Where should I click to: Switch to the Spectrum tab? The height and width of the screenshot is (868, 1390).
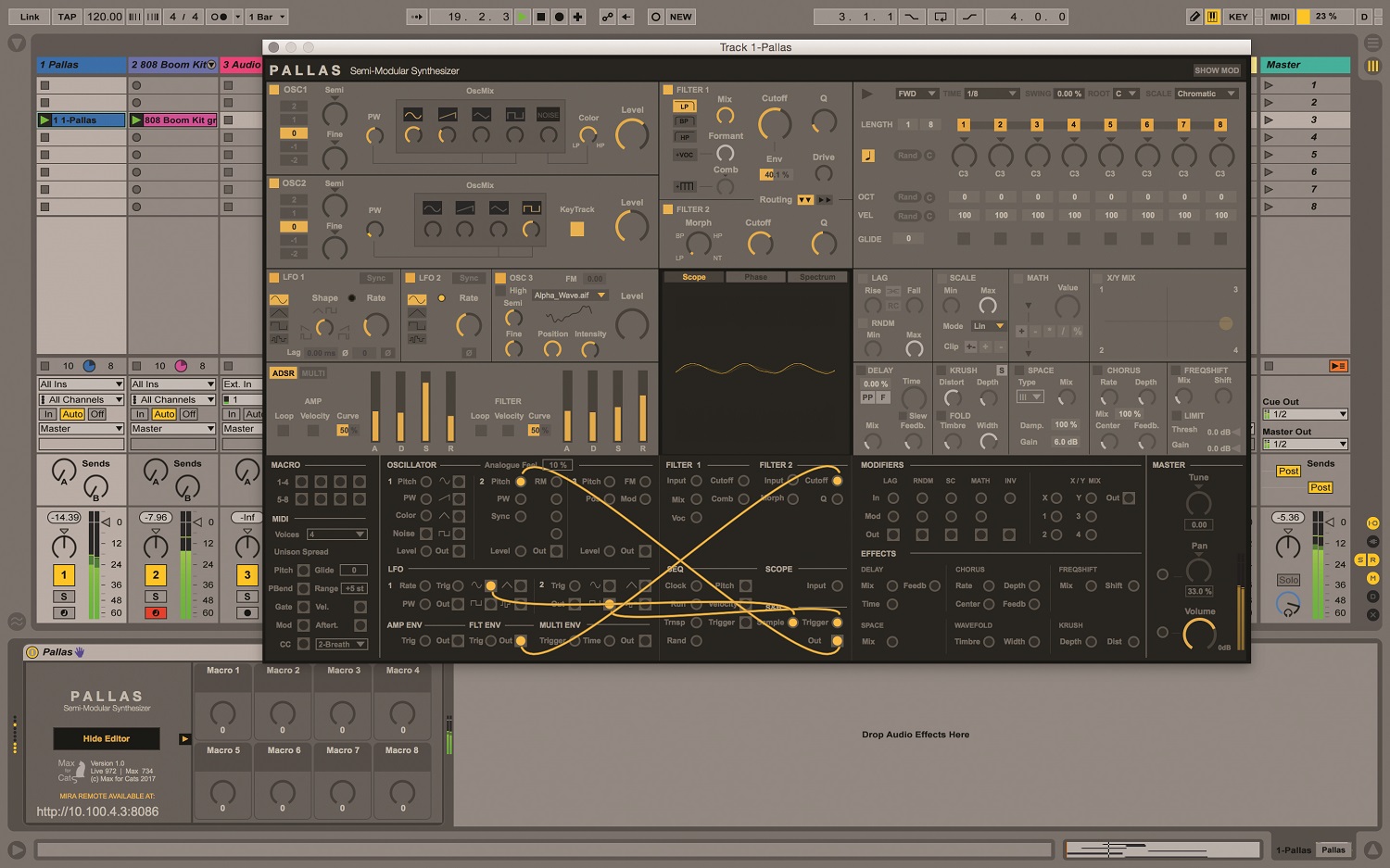[x=816, y=277]
